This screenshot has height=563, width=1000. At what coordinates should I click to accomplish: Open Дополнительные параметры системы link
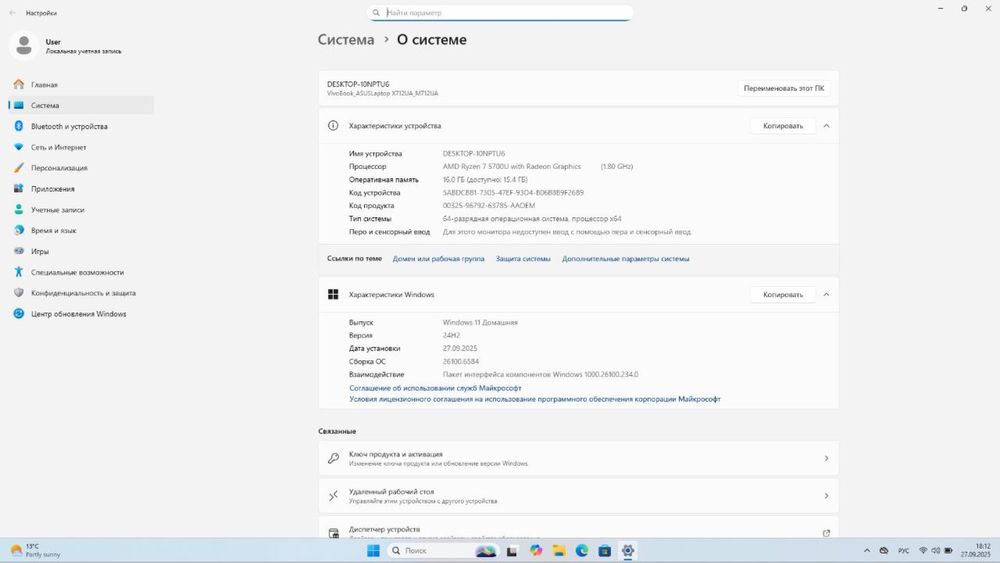625,259
